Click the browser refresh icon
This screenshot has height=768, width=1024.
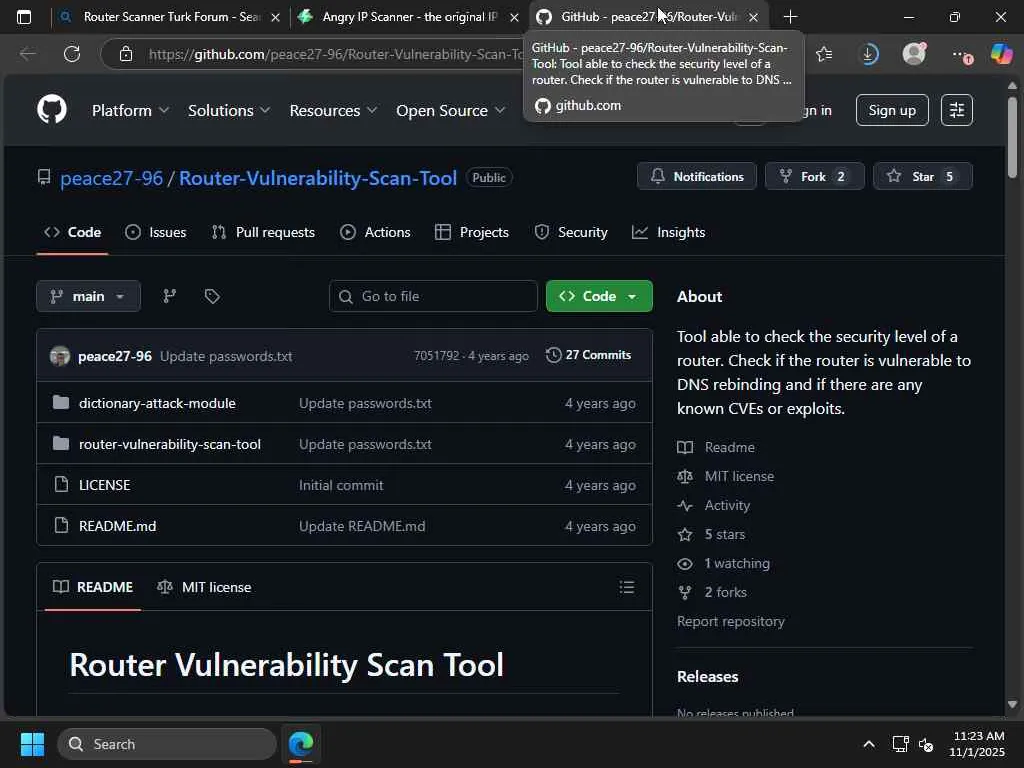[x=72, y=54]
